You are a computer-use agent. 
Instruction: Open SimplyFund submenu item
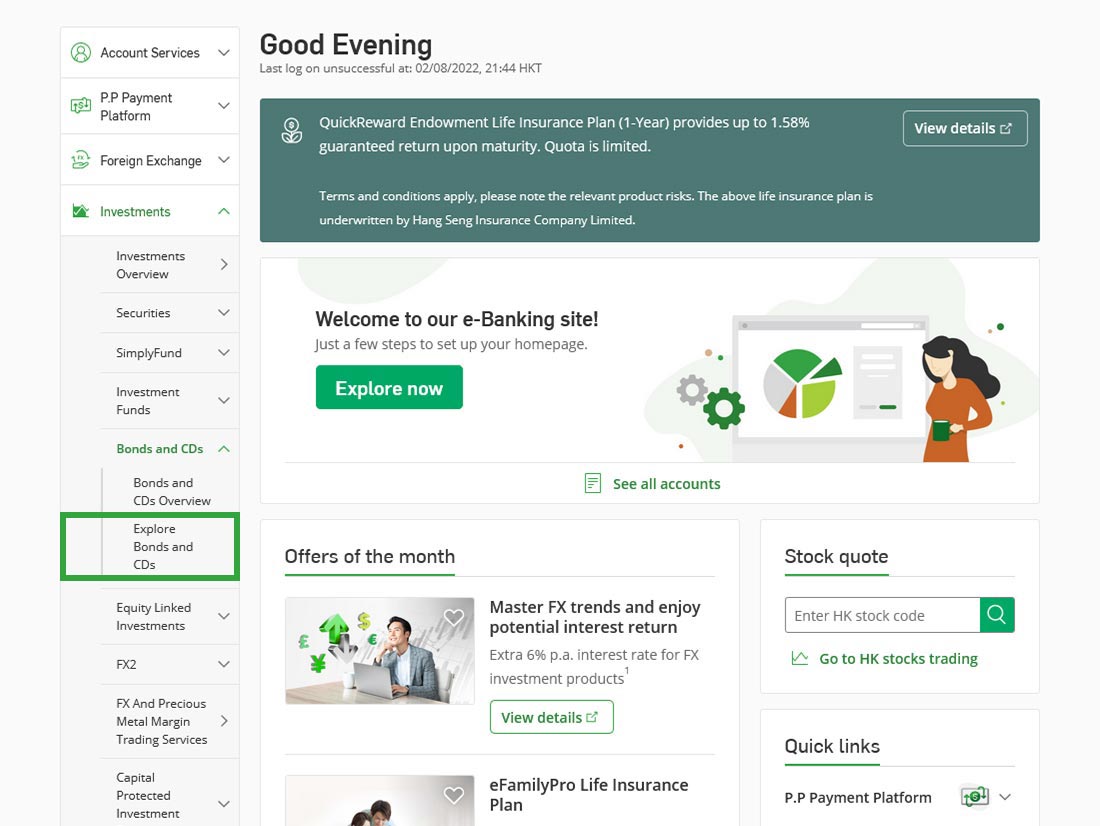point(149,353)
